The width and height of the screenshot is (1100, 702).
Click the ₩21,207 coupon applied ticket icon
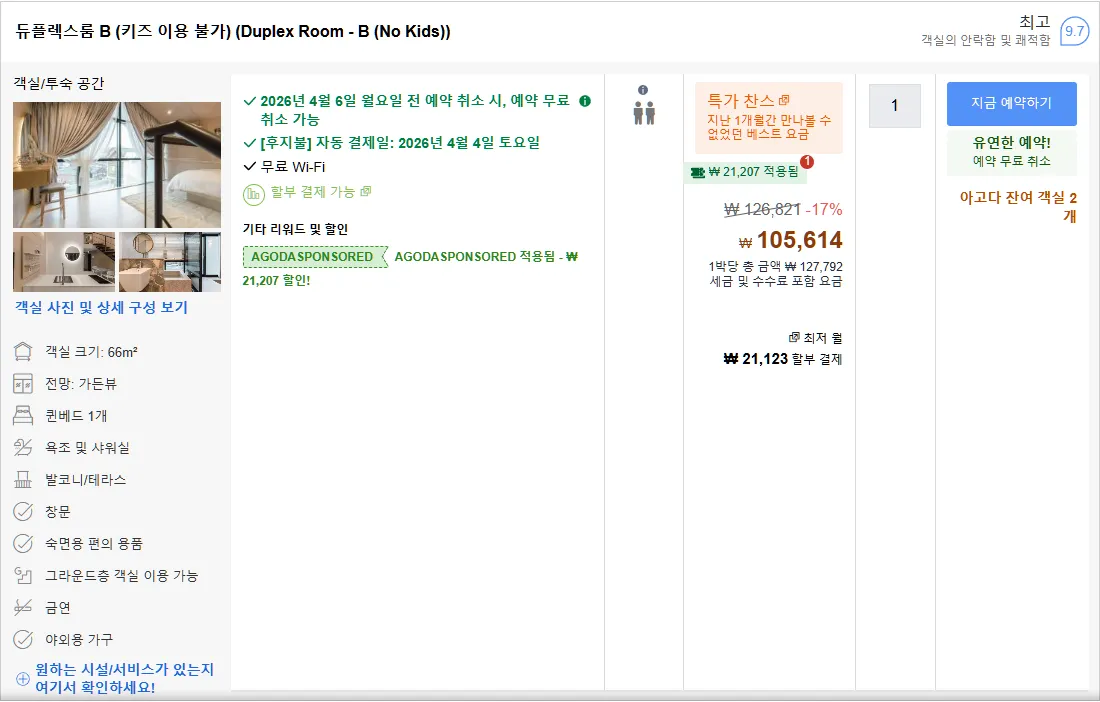(697, 172)
